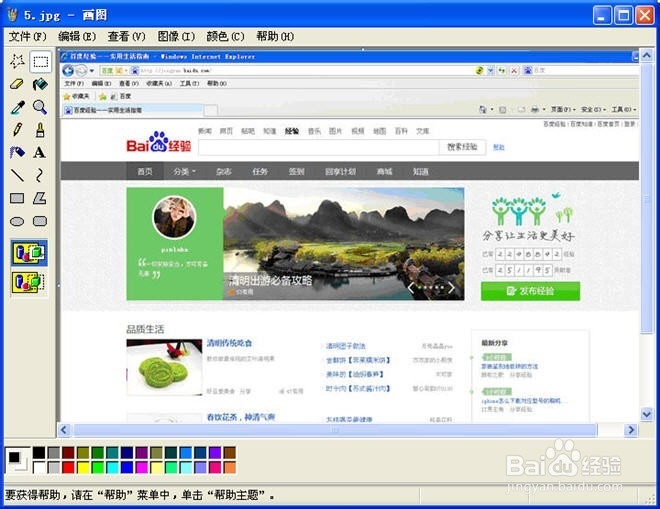The image size is (660, 509).
Task: Select the olive color swatch
Action: tap(83, 453)
